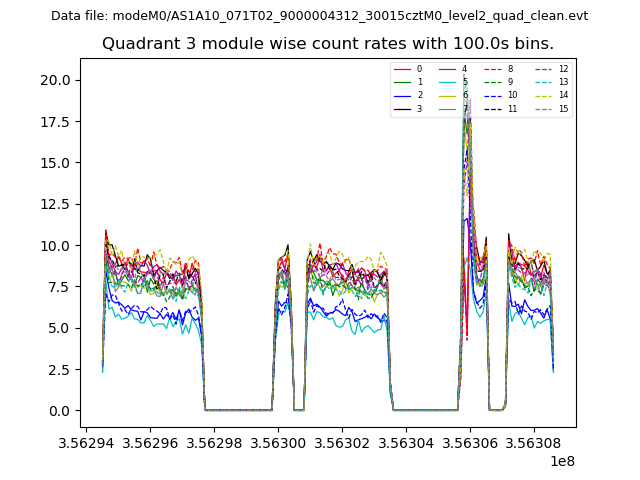The image size is (640, 480).
Task: Click the 20.0 y-axis tick label
Action: pyautogui.click(x=55, y=80)
